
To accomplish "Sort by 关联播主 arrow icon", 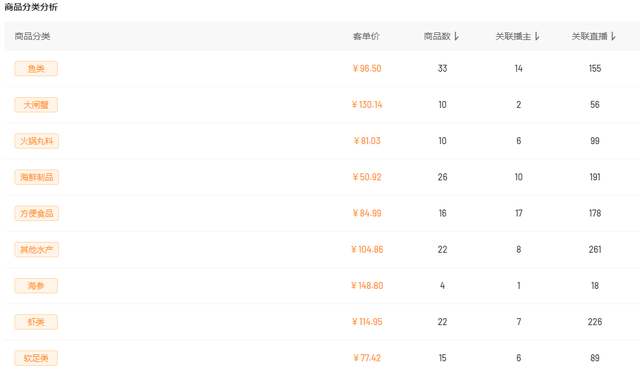I will [x=537, y=36].
